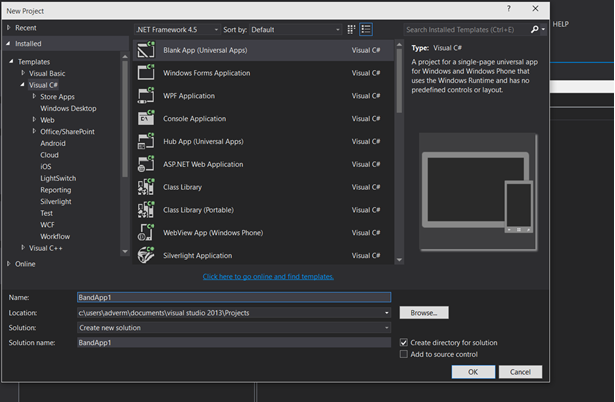Expand the Visual Basic node arrow
This screenshot has height=402, width=615.
tap(23, 73)
